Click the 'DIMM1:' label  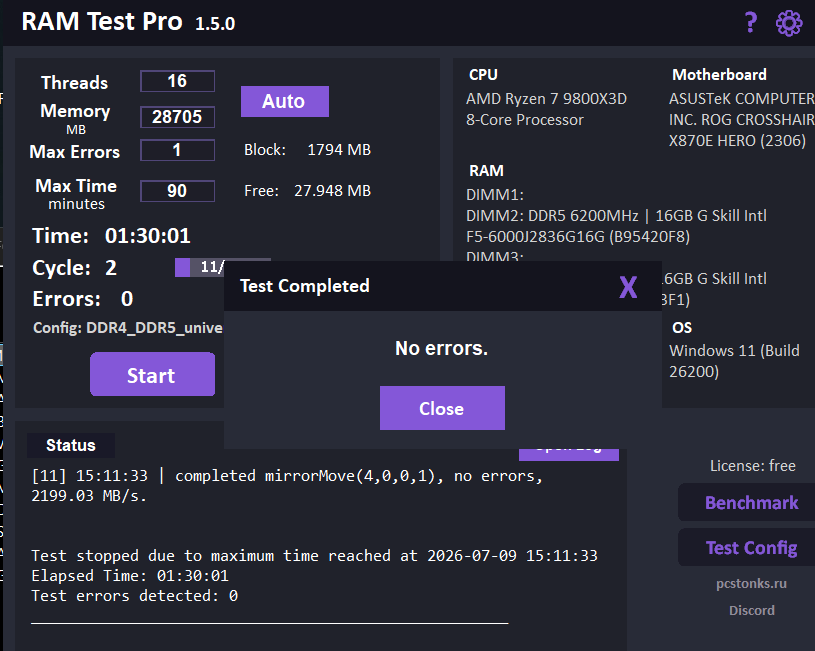495,195
